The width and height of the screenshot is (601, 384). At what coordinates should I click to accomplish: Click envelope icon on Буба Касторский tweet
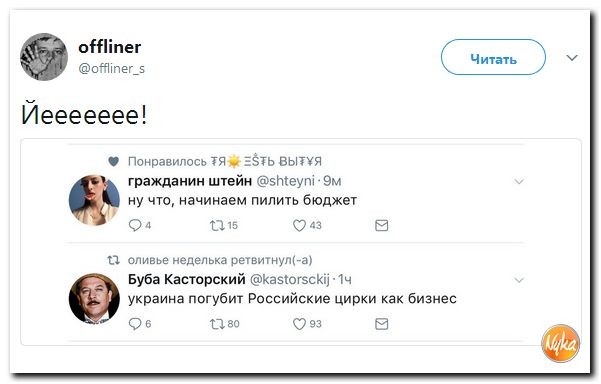click(381, 324)
